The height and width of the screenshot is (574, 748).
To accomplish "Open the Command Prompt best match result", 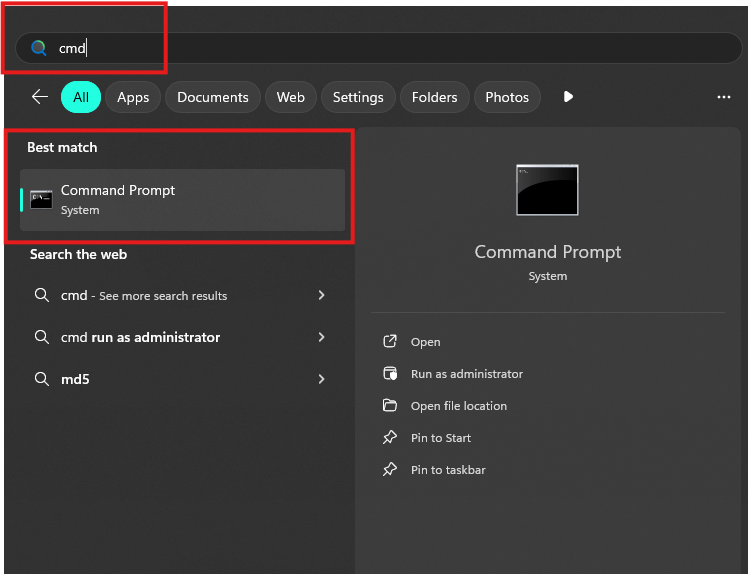I will coord(183,200).
